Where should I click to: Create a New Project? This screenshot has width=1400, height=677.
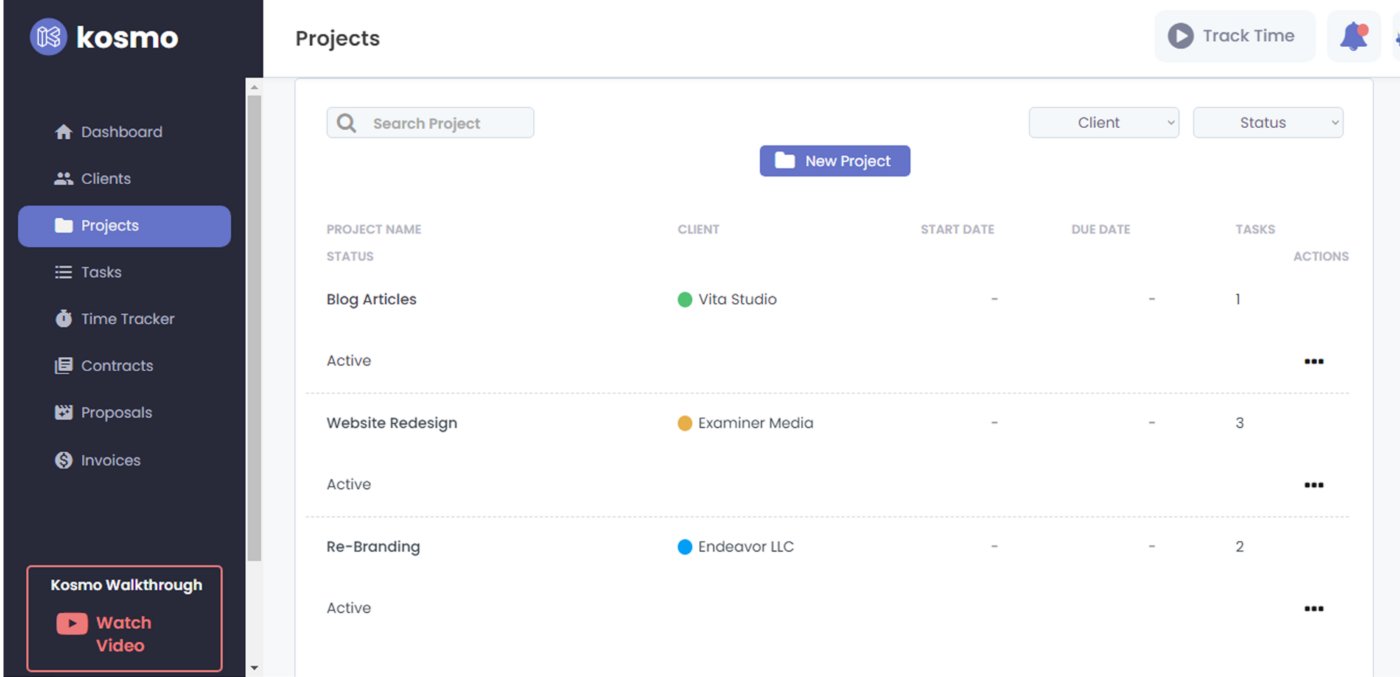834,161
